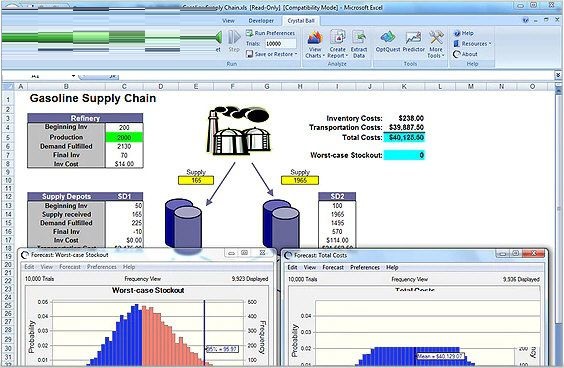Click the Gasoline Supply Chain title cell

pyautogui.click(x=93, y=98)
